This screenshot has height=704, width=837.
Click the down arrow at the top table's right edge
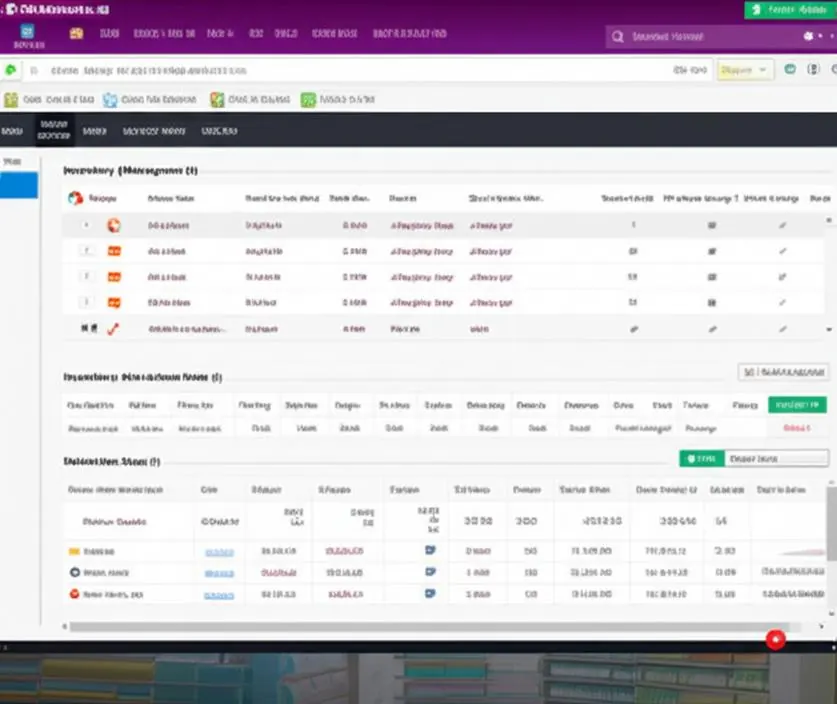point(828,330)
